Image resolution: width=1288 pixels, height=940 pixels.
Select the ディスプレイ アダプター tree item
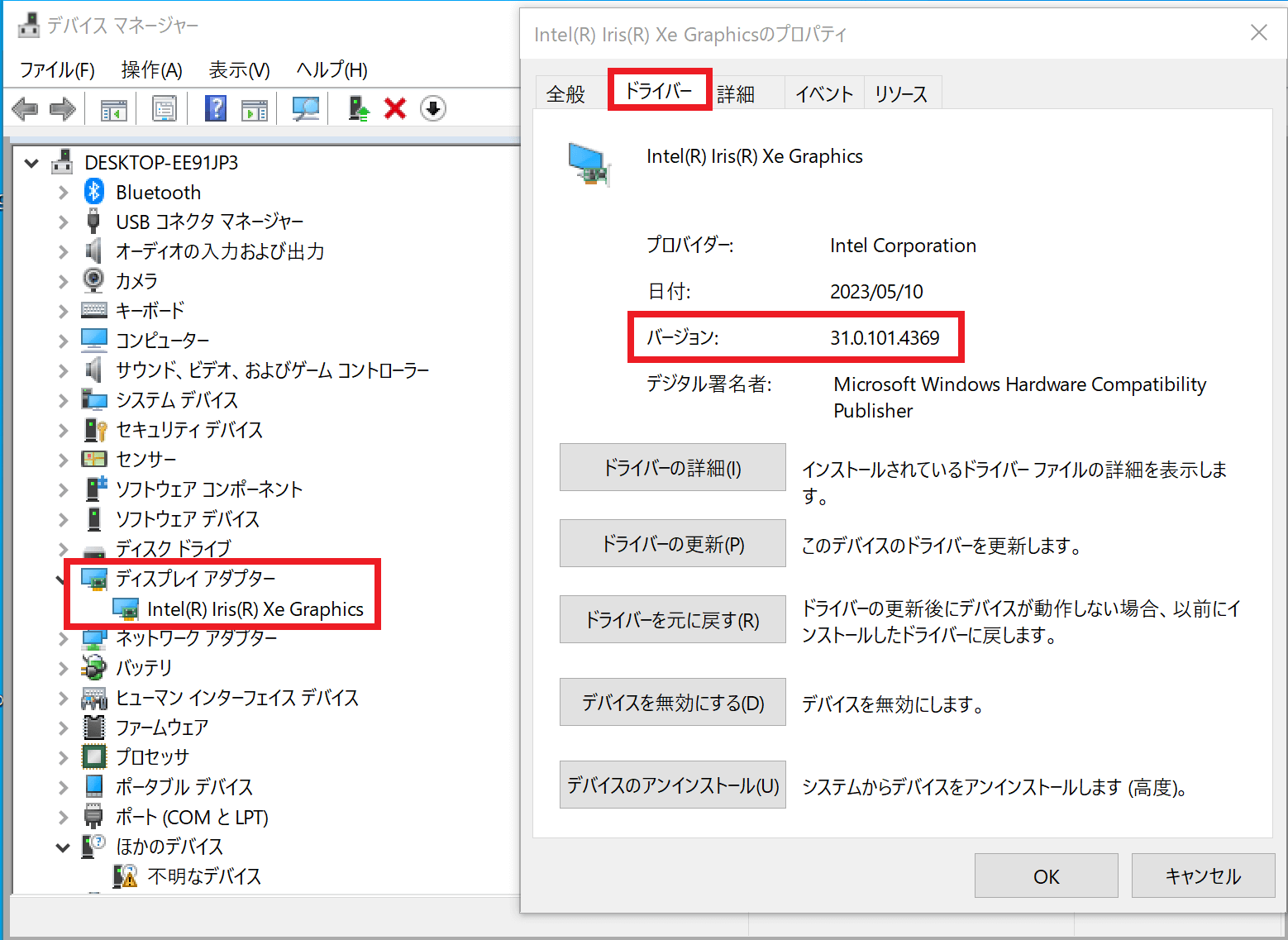(x=195, y=579)
